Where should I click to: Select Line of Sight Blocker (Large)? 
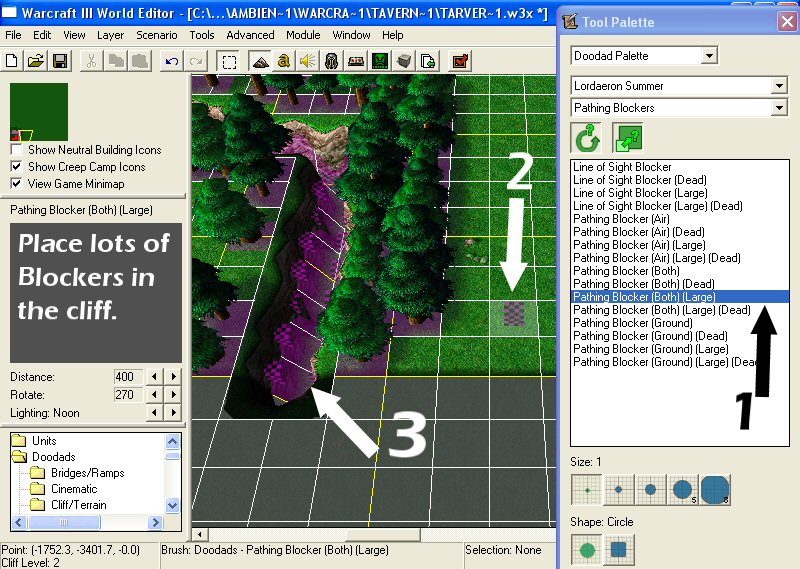[x=640, y=193]
